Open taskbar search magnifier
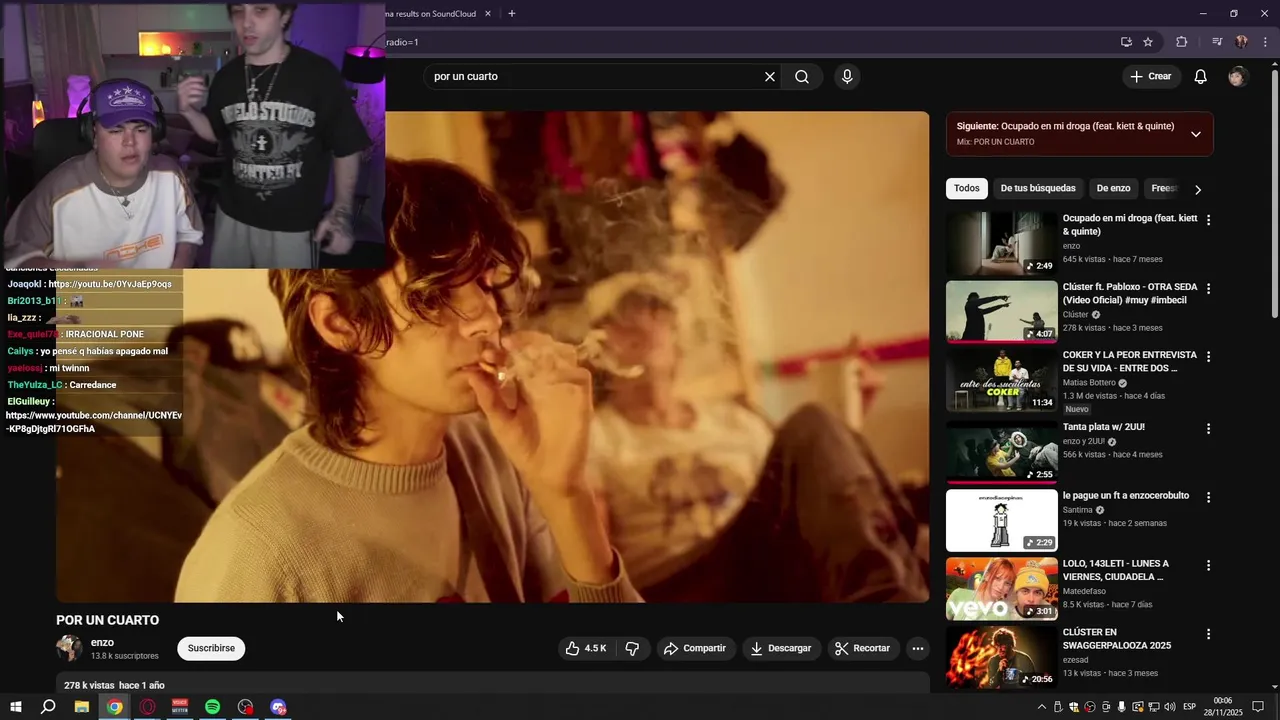1280x720 pixels. pyautogui.click(x=48, y=707)
